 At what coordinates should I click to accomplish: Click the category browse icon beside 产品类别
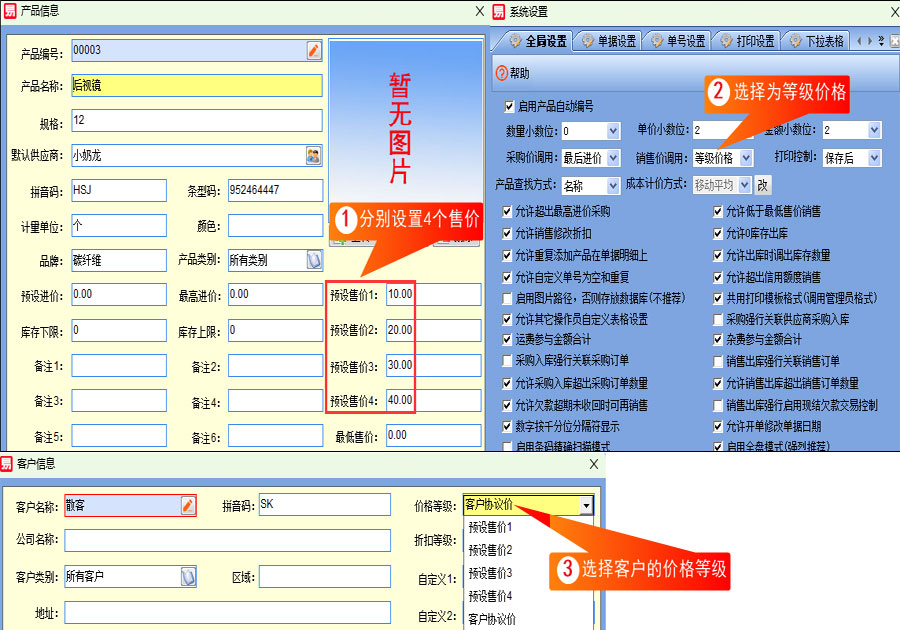[313, 260]
